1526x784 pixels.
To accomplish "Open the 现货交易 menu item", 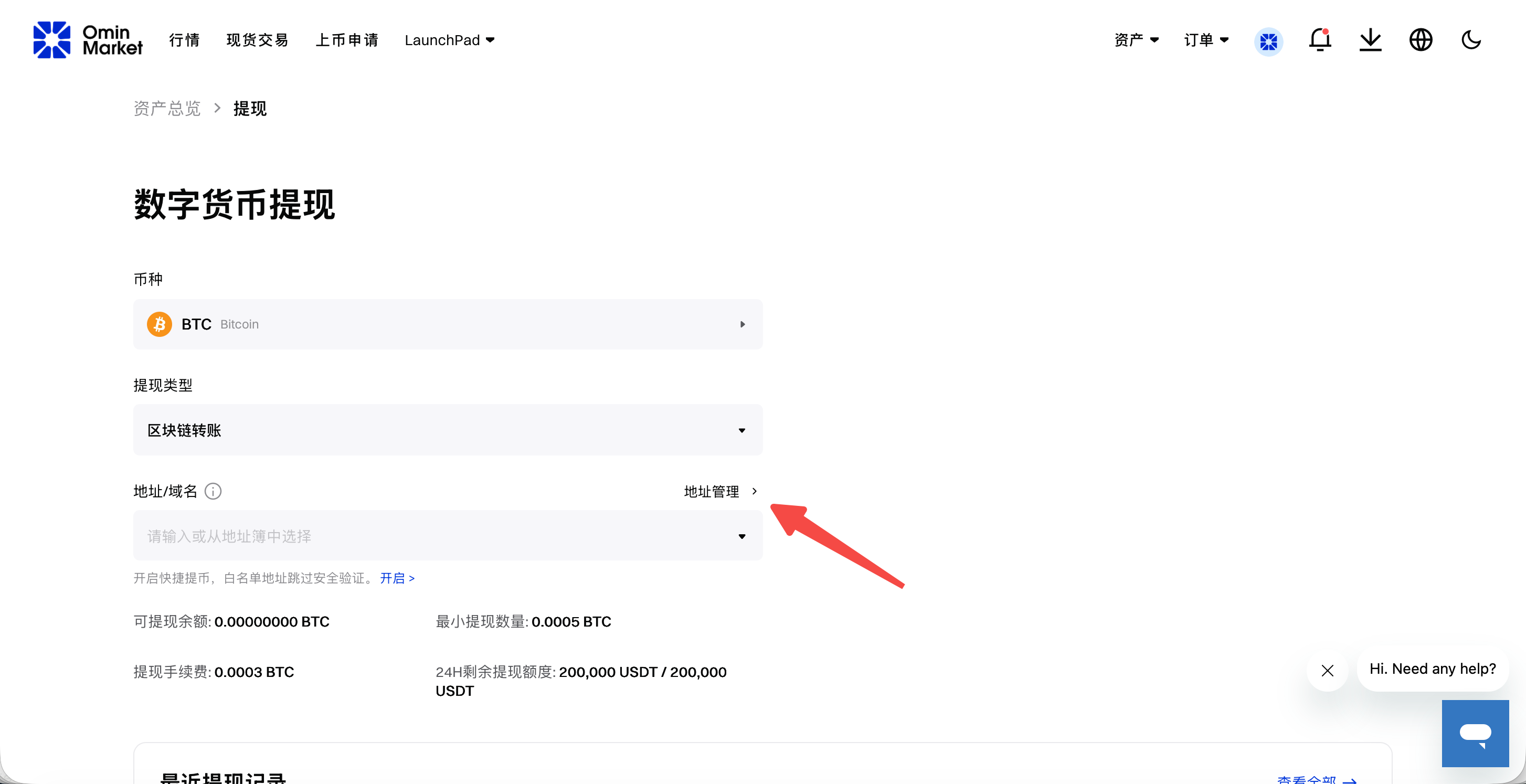I will click(258, 40).
